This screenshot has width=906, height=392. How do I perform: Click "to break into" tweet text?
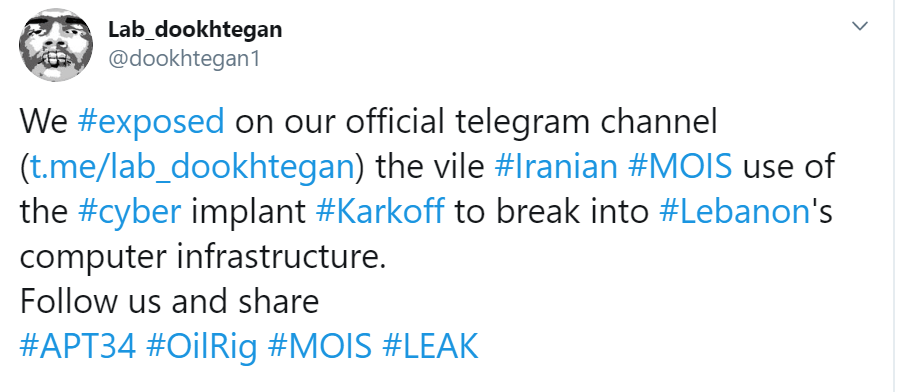click(552, 212)
